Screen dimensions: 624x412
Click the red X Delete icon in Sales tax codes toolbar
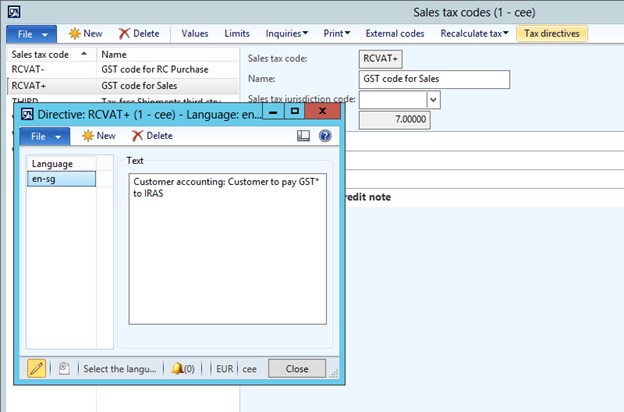tap(124, 33)
